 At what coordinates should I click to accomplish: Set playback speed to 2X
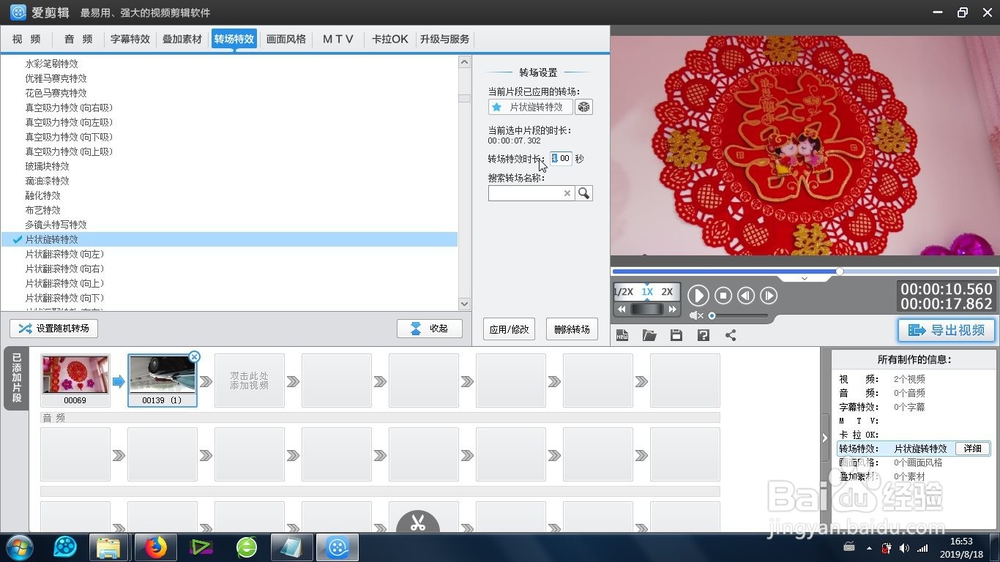pyautogui.click(x=667, y=292)
